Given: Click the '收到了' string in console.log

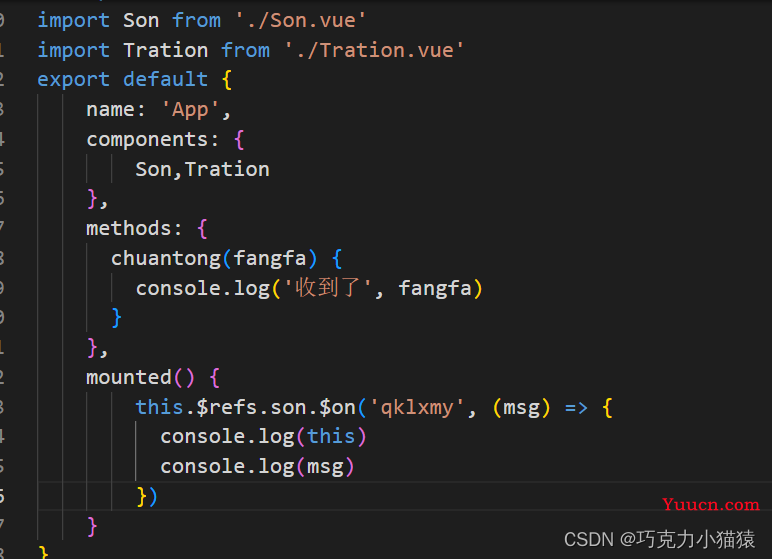Looking at the screenshot, I should (328, 288).
